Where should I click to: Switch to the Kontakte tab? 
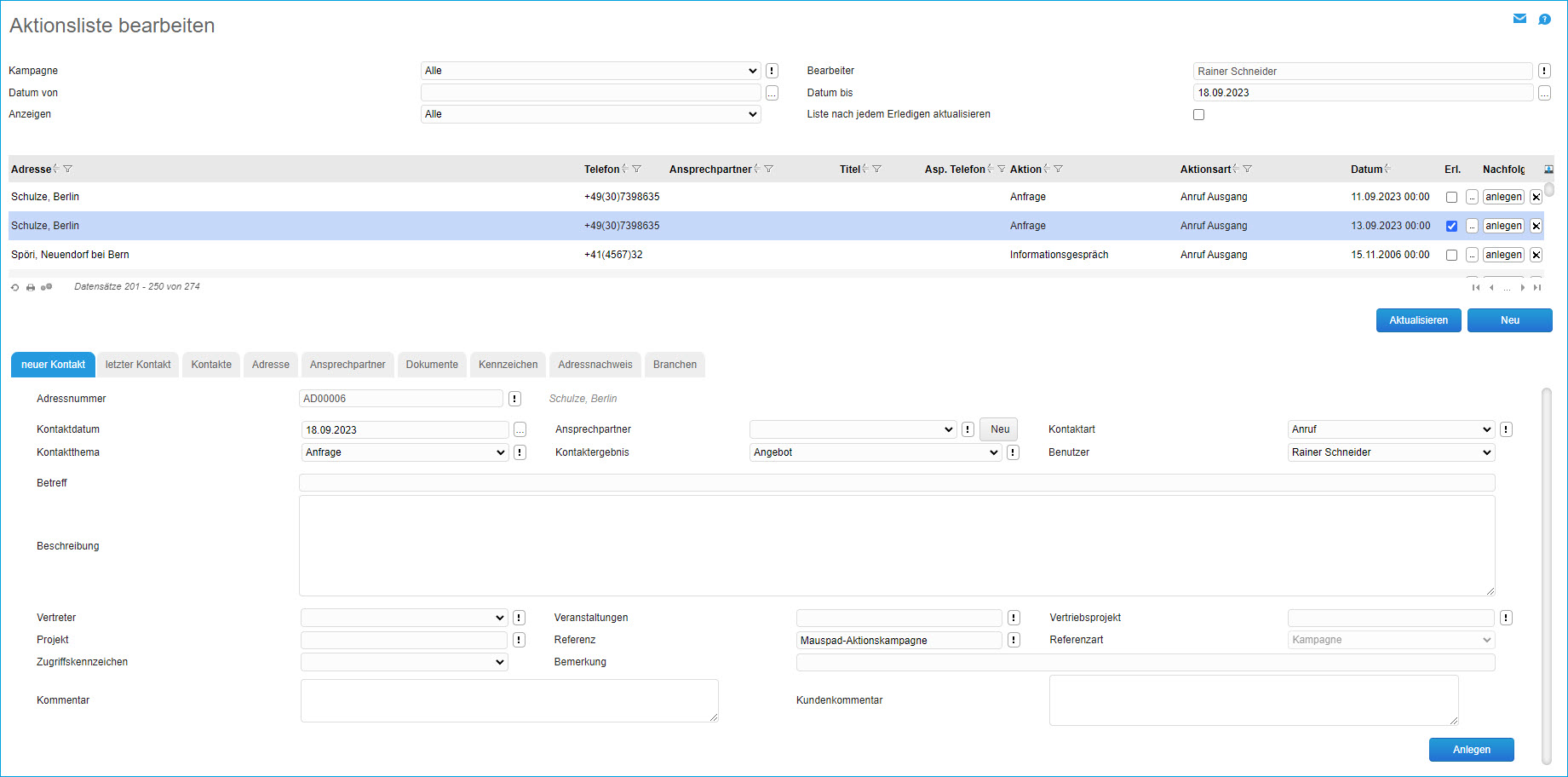coord(211,365)
